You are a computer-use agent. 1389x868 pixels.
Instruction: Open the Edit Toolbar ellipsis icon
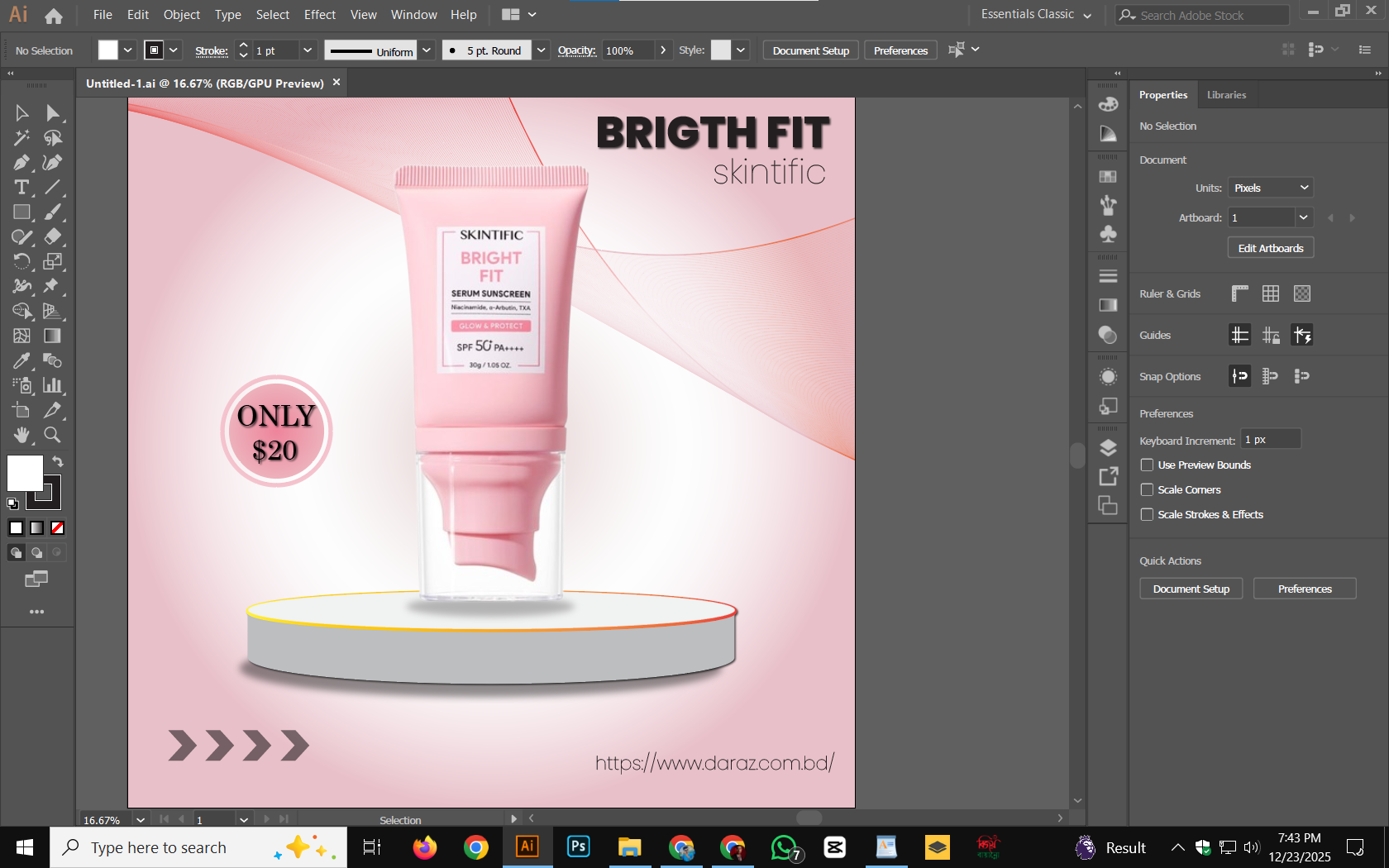tap(36, 612)
